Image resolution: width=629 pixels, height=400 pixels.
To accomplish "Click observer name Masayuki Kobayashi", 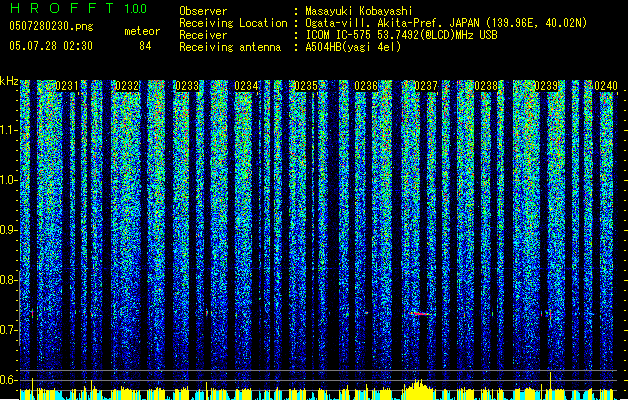I will pyautogui.click(x=359, y=11).
